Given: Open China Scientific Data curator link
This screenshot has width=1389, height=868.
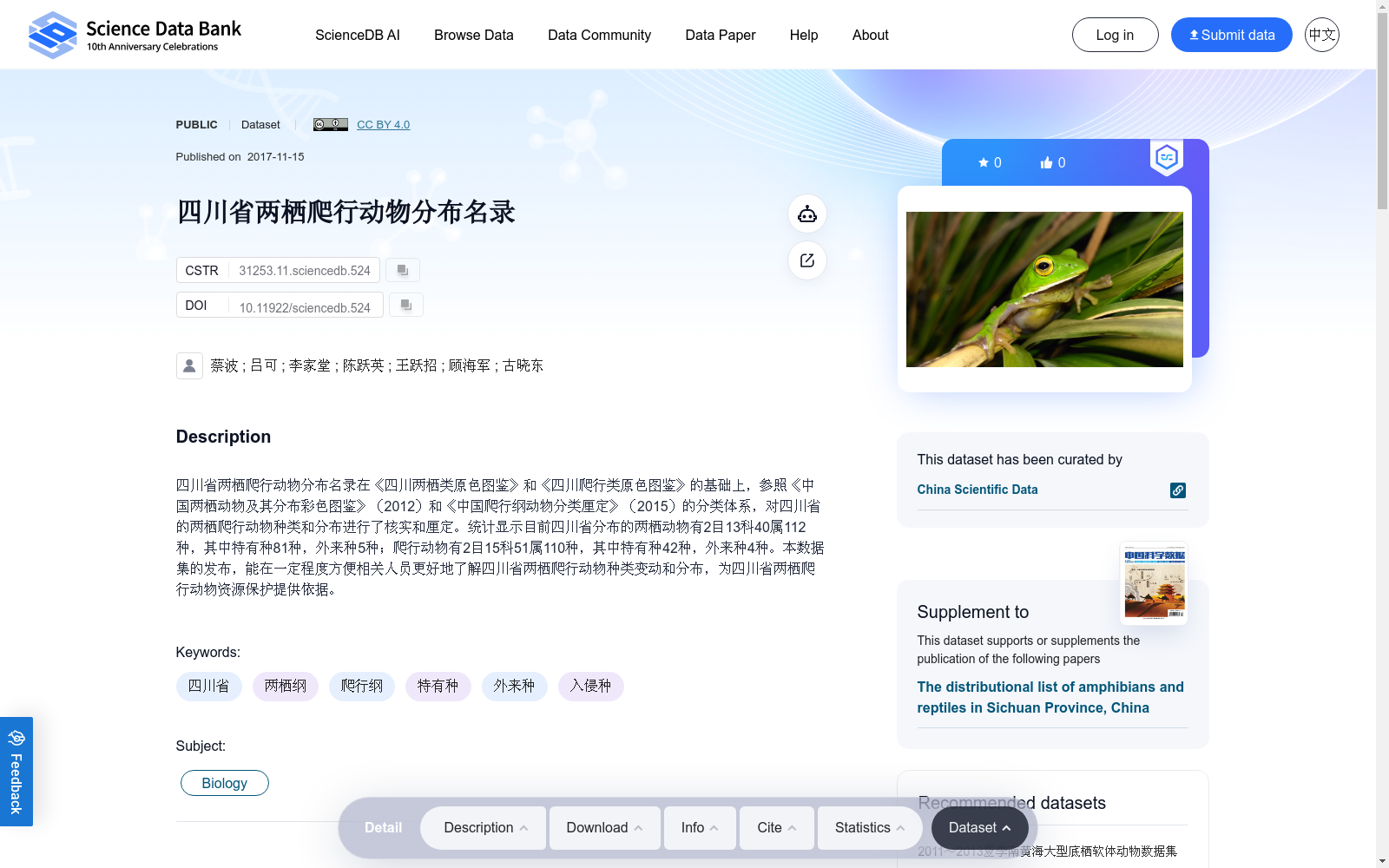Looking at the screenshot, I should click(978, 490).
